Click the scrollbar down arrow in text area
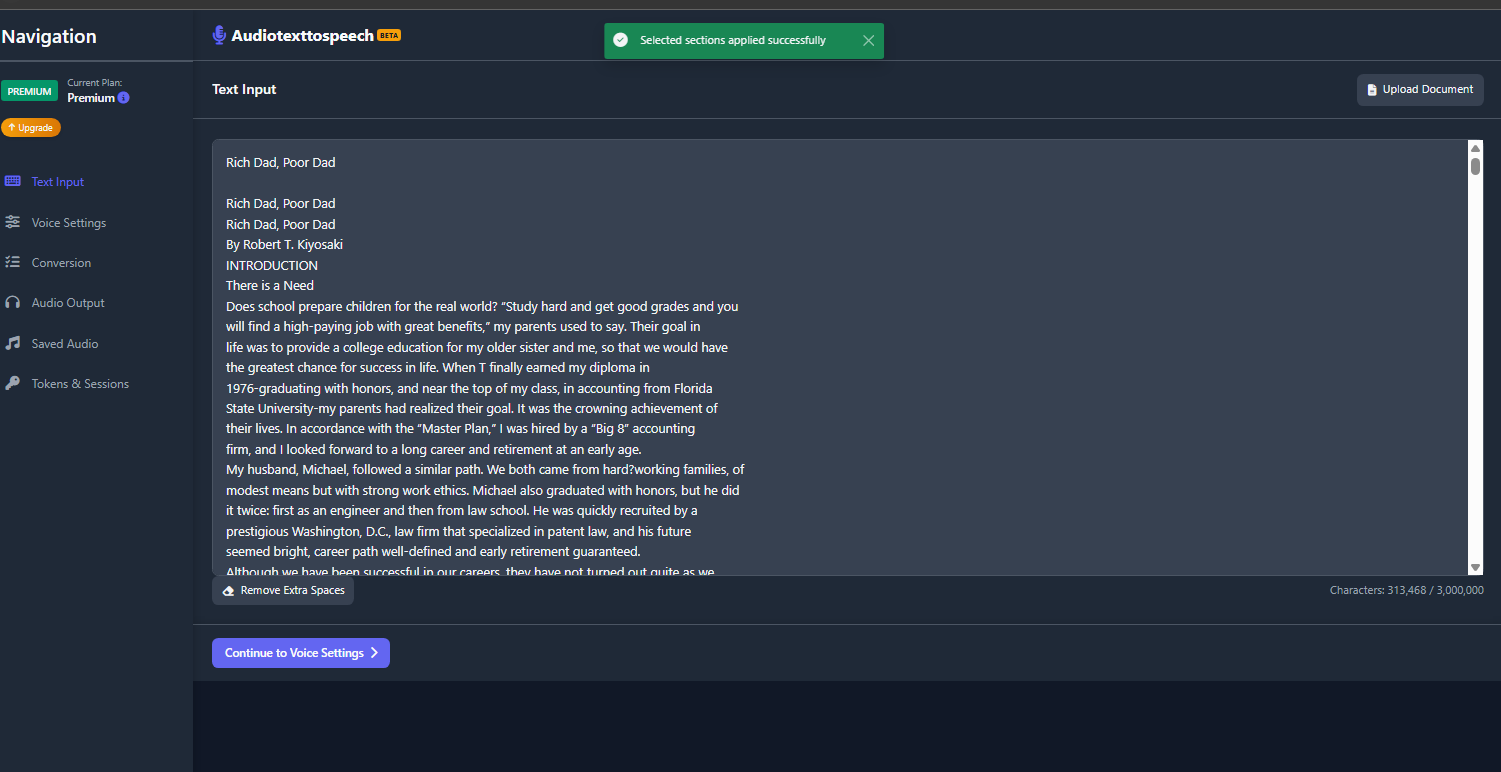The height and width of the screenshot is (772, 1501). 1475,567
